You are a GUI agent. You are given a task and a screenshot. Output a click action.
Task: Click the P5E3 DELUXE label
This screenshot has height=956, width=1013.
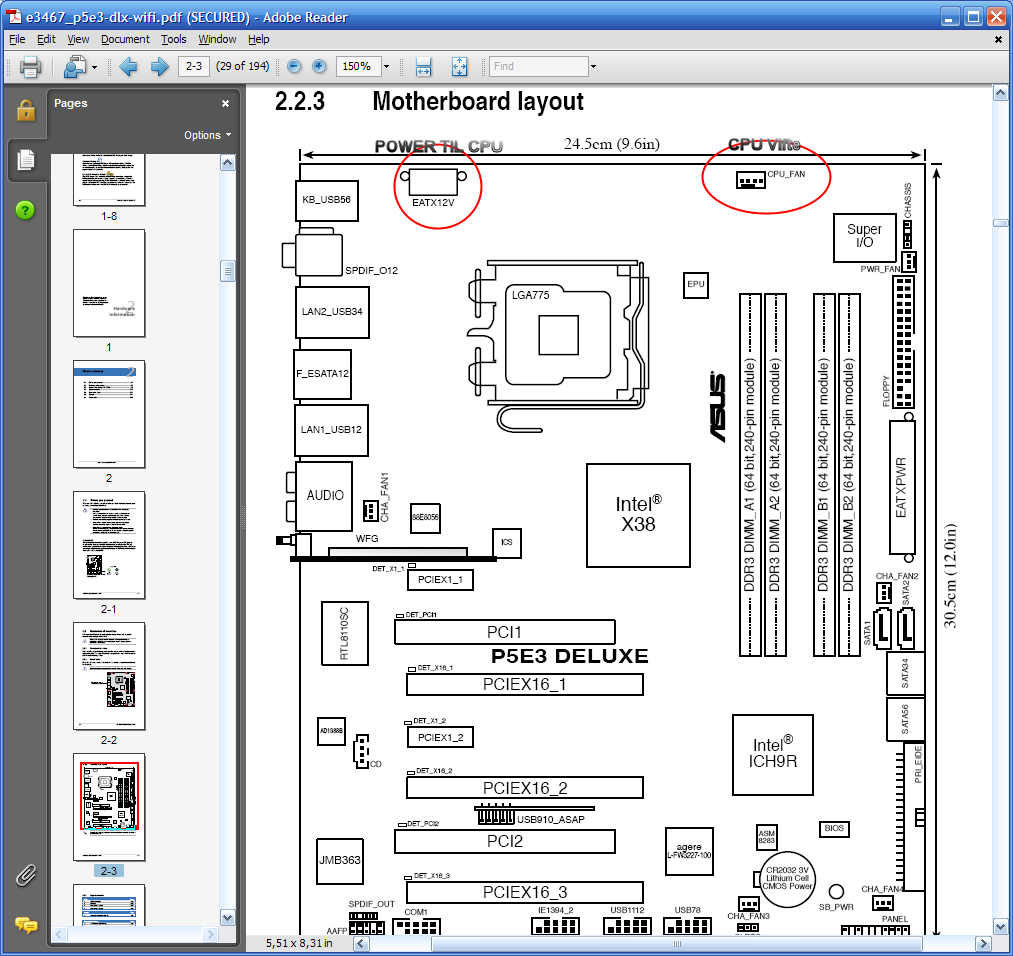pos(569,656)
